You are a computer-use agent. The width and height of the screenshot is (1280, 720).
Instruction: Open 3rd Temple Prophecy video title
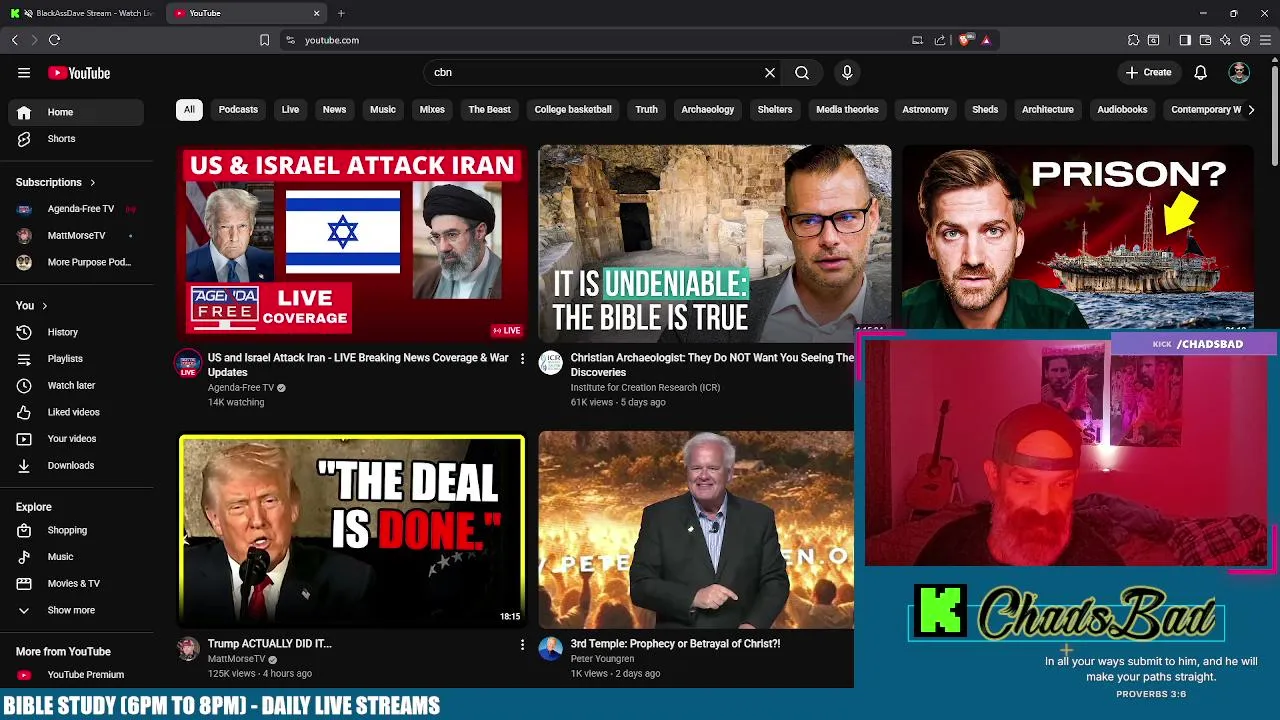point(675,644)
